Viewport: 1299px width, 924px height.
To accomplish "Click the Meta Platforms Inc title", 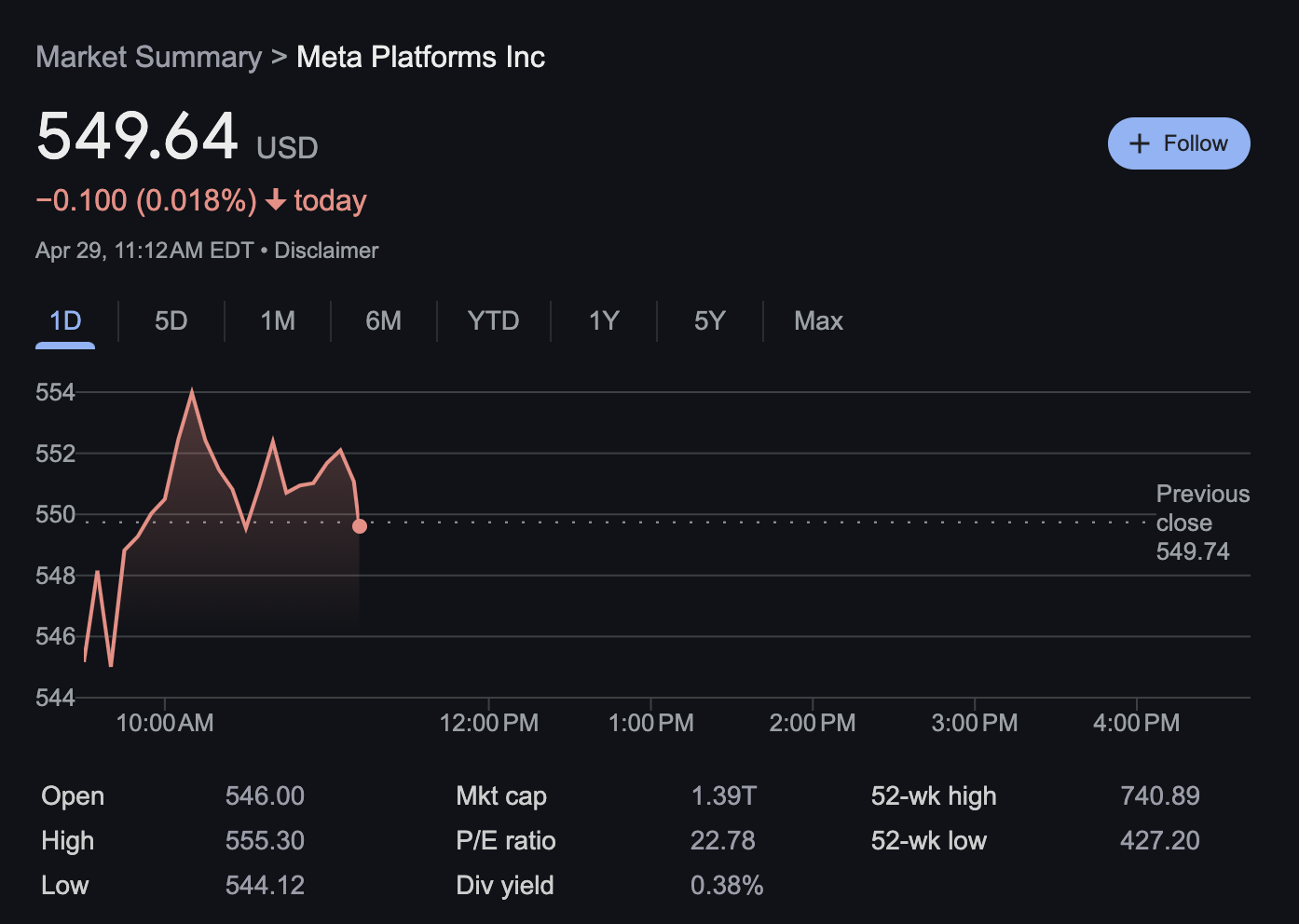I will point(420,57).
